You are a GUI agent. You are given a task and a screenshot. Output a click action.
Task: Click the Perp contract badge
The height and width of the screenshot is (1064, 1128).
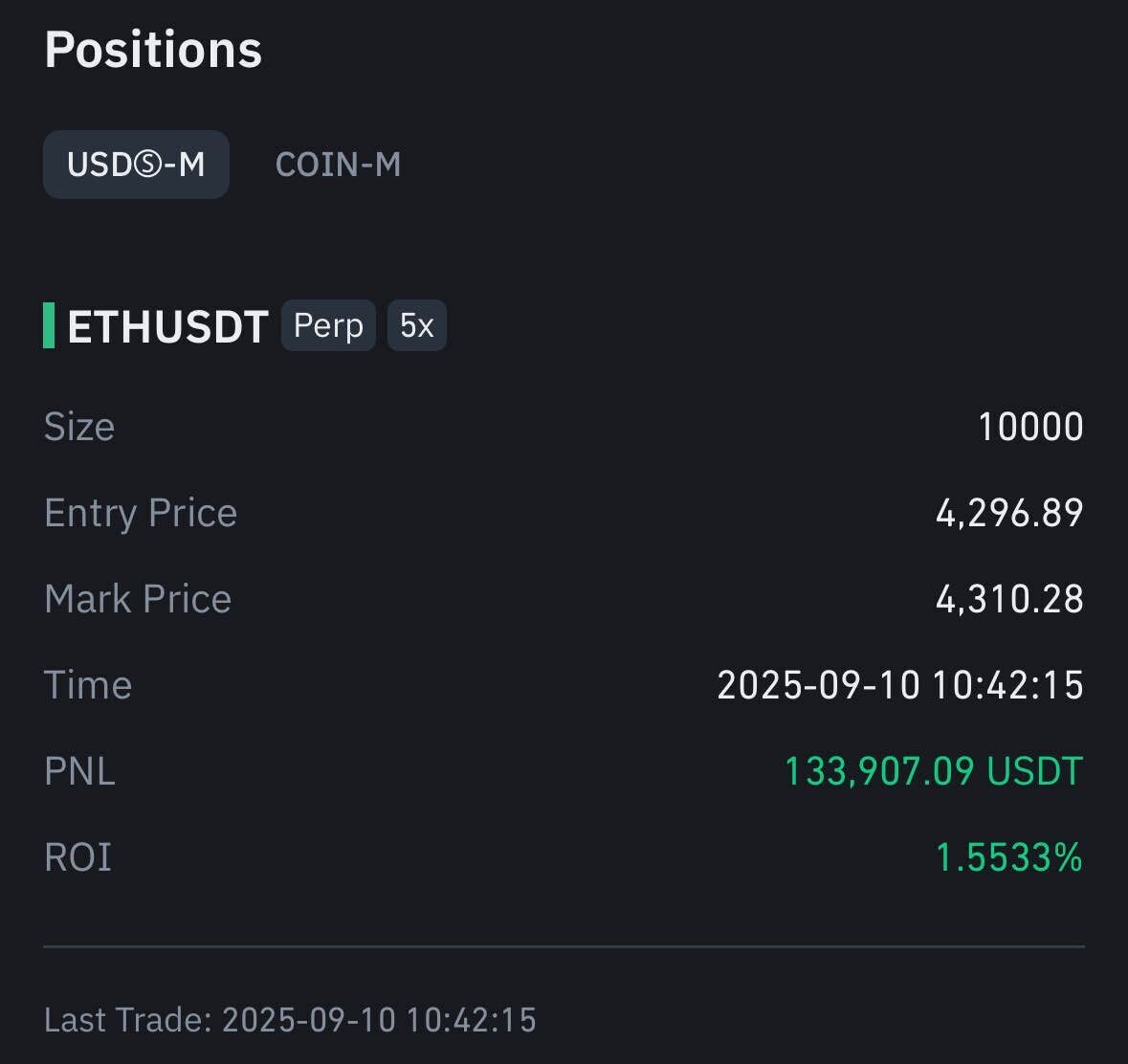coord(328,325)
